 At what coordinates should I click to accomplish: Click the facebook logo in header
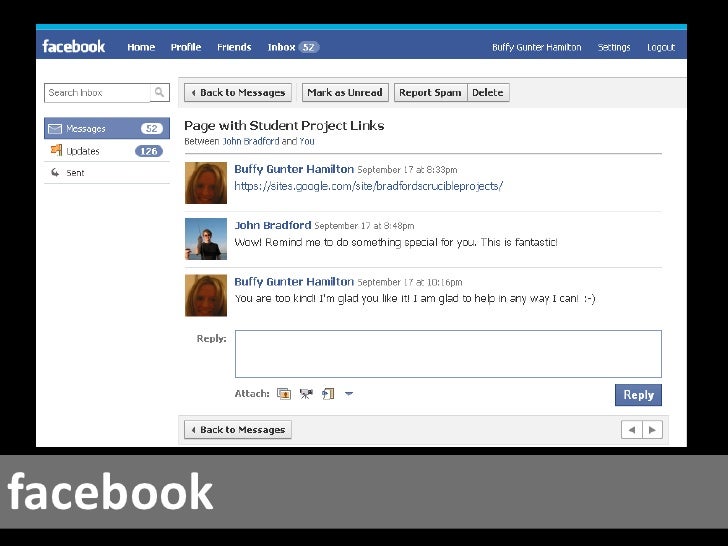click(x=73, y=46)
